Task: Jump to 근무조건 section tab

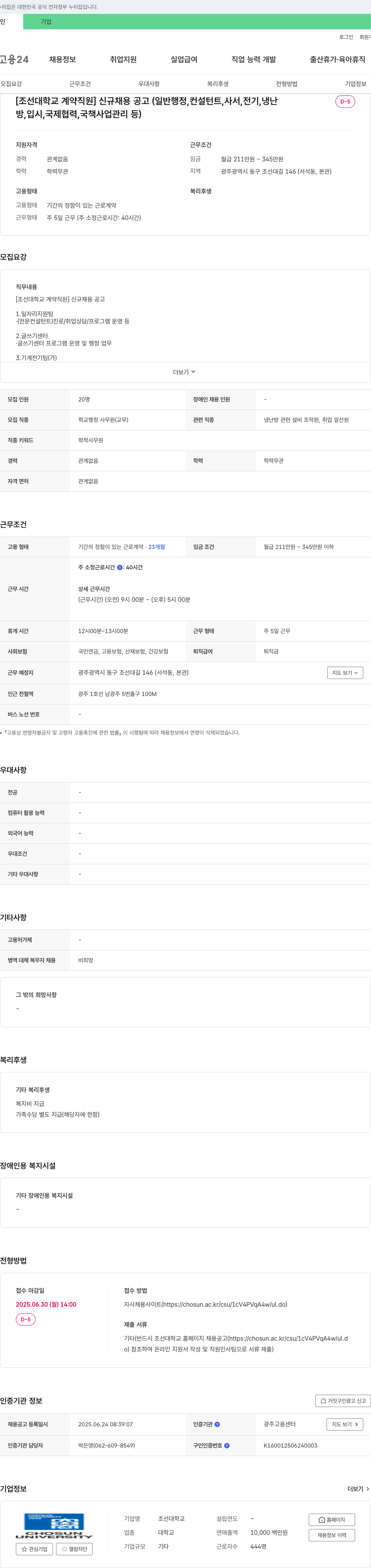Action: 80,84
